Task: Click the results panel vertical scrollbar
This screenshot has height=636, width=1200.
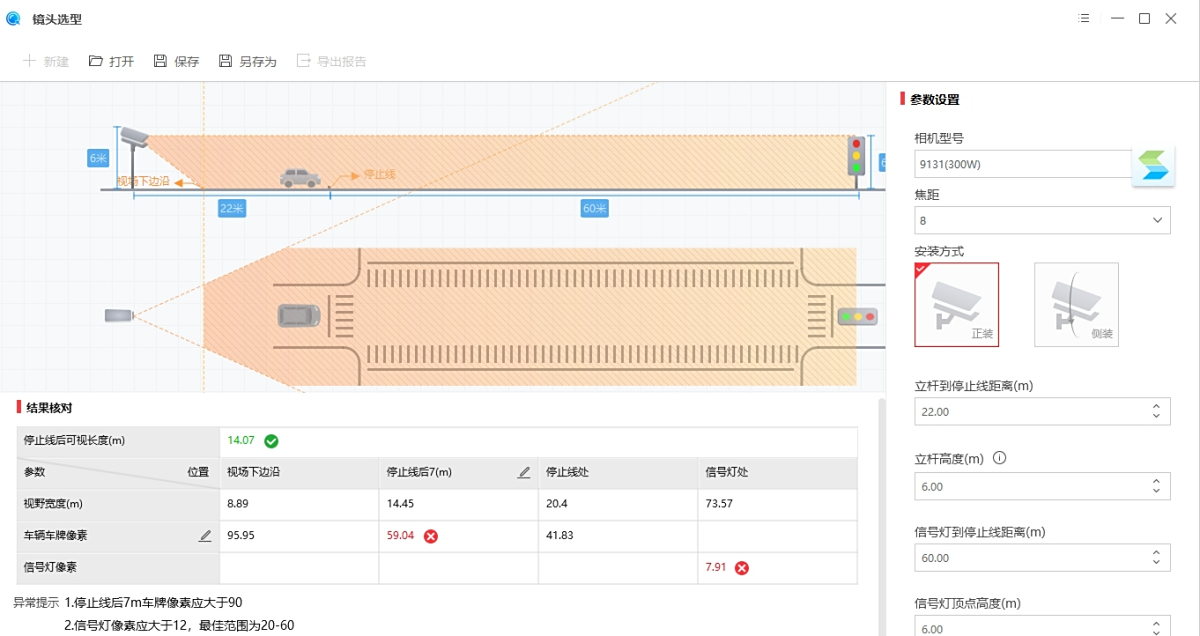Action: pyautogui.click(x=881, y=500)
